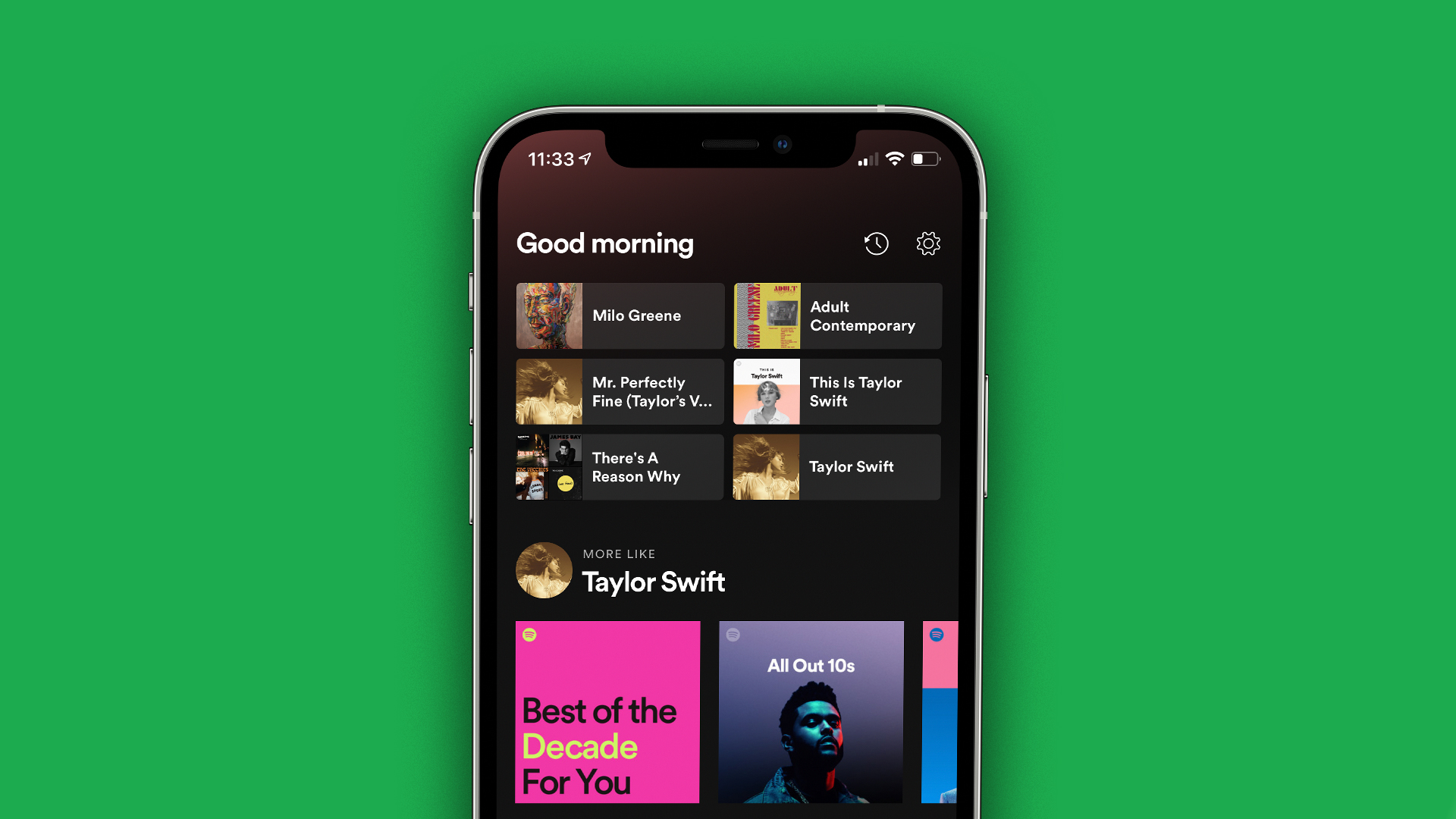Open This Is Taylor Swift playlist
This screenshot has height=819, width=1456.
[838, 391]
